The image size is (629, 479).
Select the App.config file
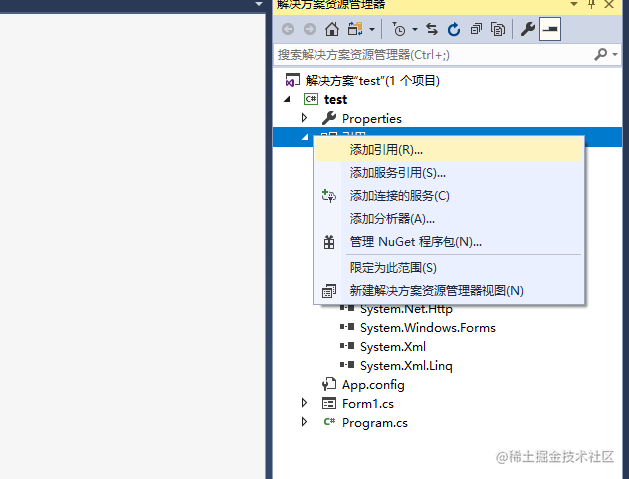[373, 385]
